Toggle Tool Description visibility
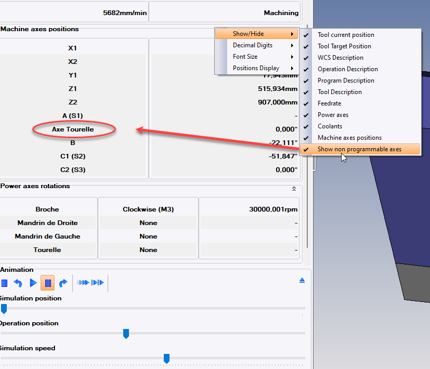The height and width of the screenshot is (369, 430). pyautogui.click(x=361, y=92)
